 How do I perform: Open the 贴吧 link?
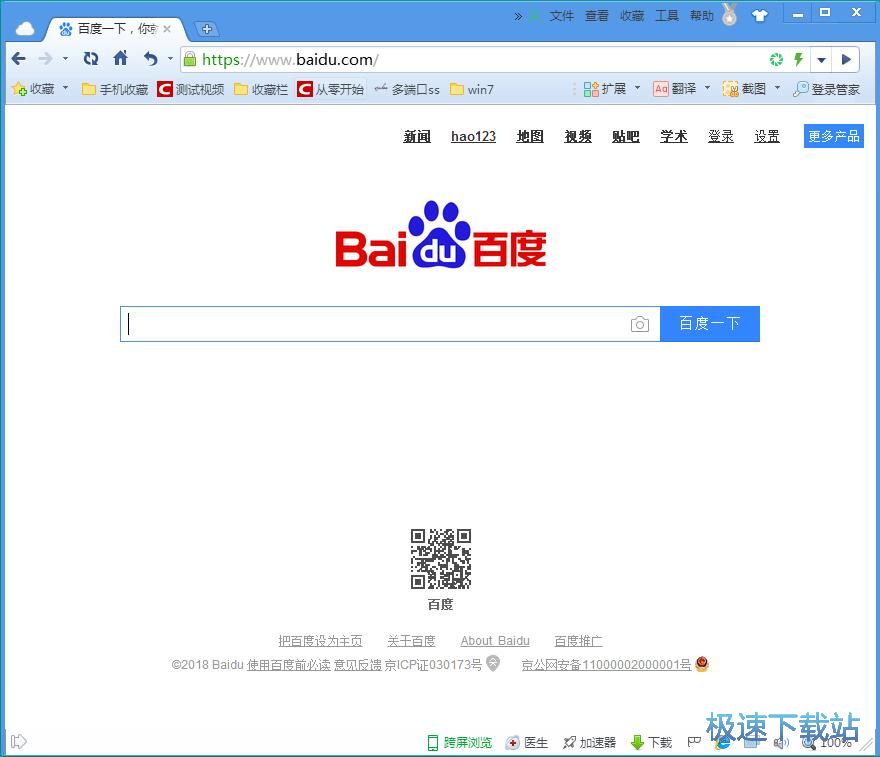[626, 136]
